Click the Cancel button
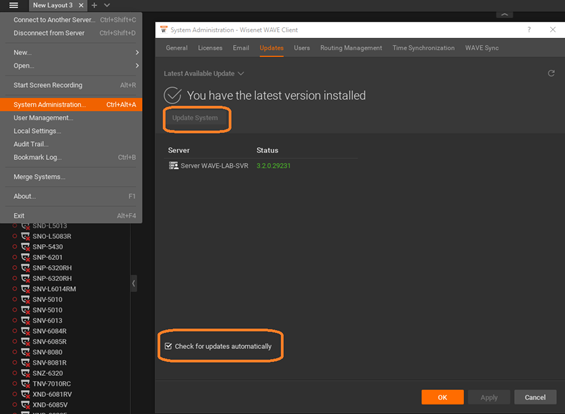This screenshot has height=414, width=565. coord(535,397)
